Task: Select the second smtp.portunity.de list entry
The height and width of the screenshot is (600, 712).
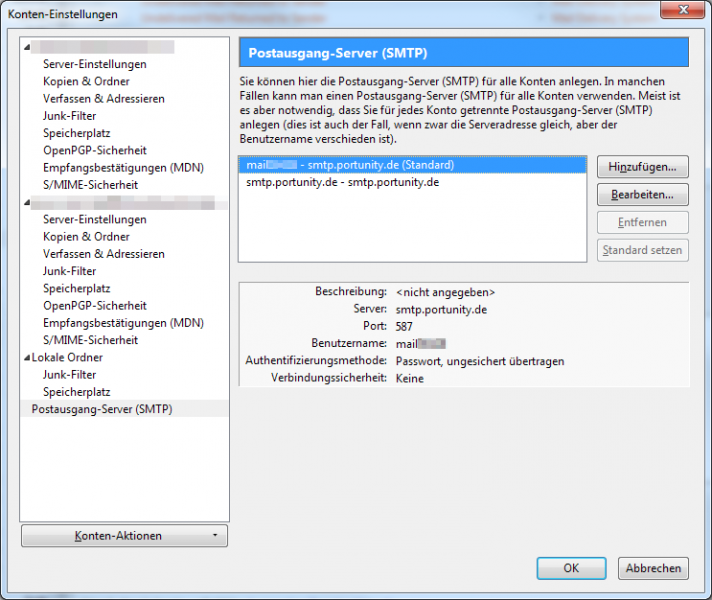Action: pyautogui.click(x=343, y=182)
